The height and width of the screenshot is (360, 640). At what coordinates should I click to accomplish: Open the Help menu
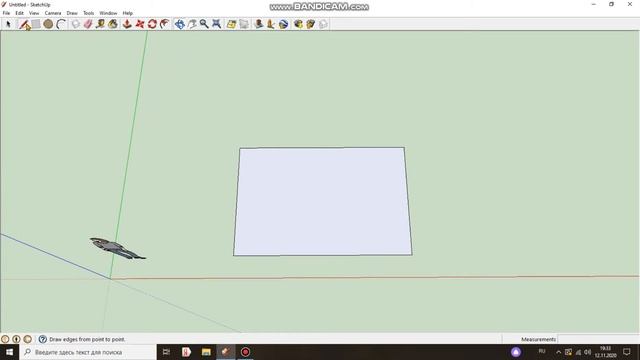point(127,13)
